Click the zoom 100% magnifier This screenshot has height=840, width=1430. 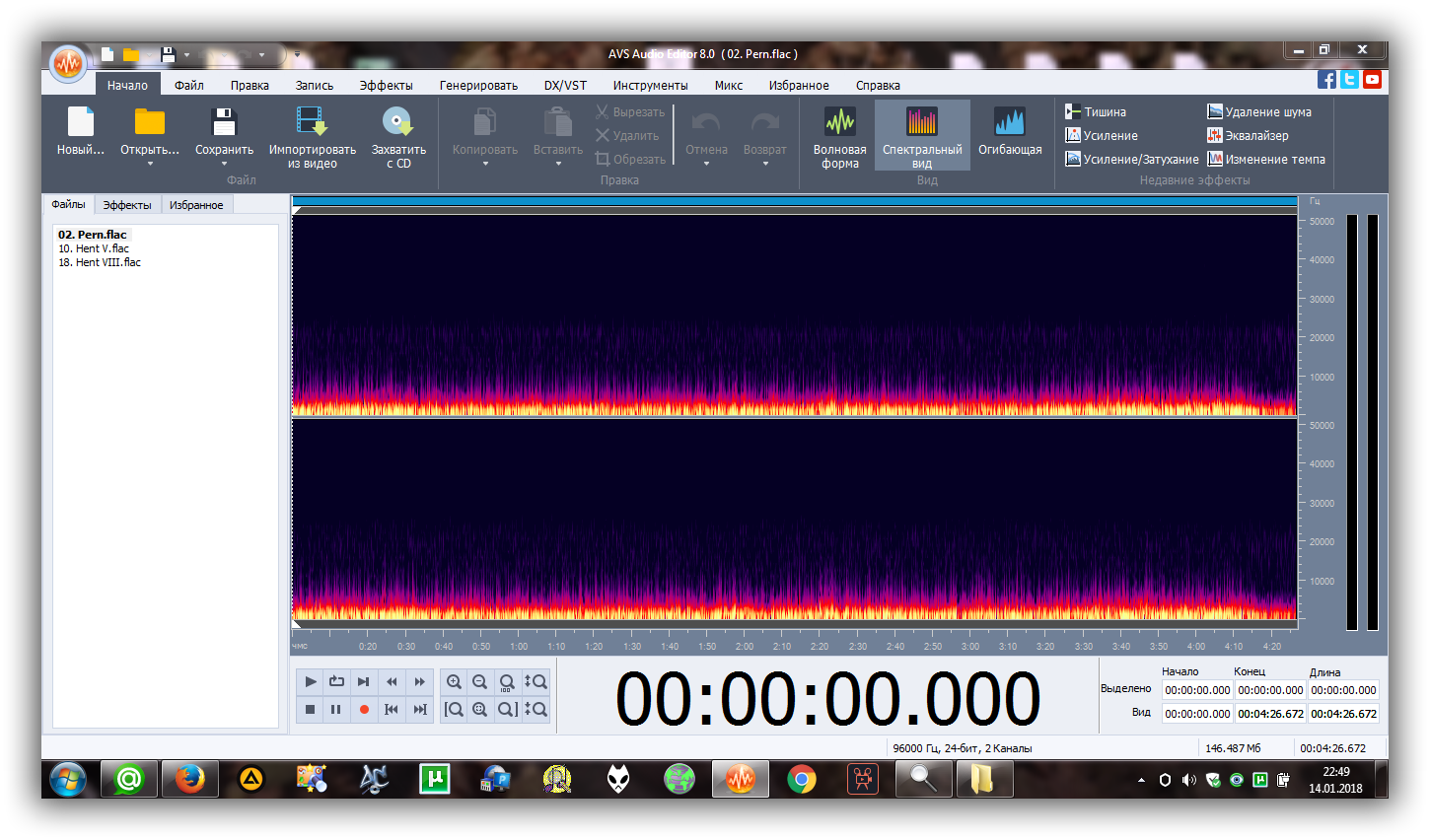(x=507, y=681)
